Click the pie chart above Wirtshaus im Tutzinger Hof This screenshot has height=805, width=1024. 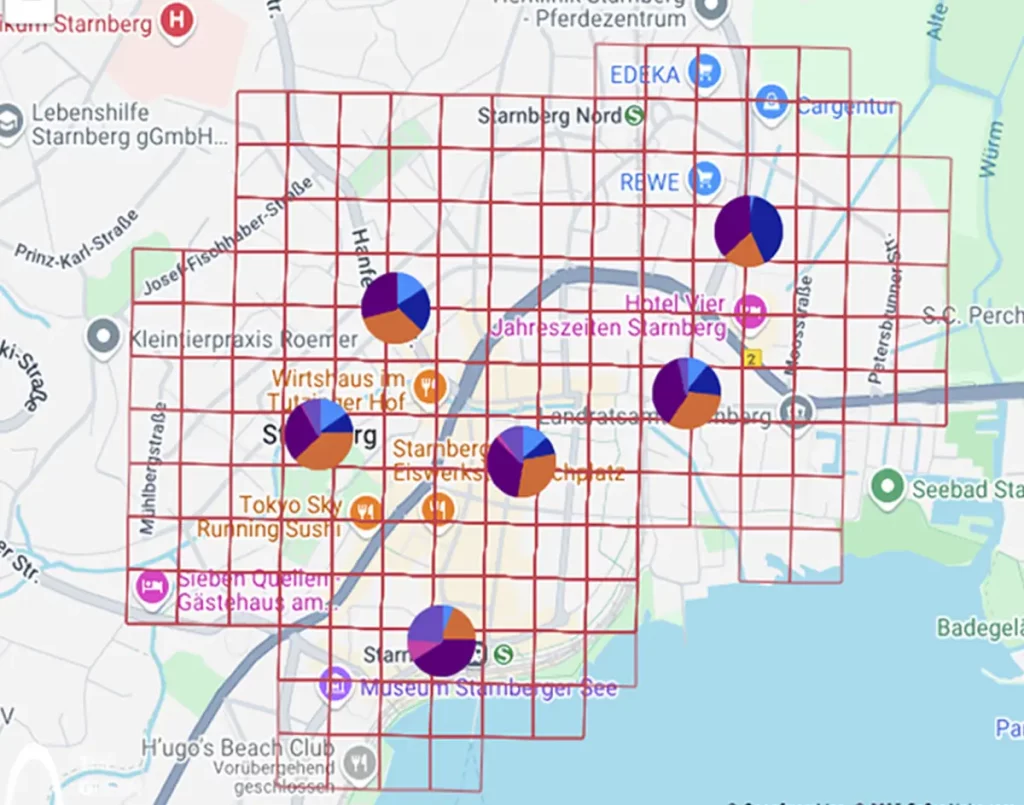[x=395, y=307]
